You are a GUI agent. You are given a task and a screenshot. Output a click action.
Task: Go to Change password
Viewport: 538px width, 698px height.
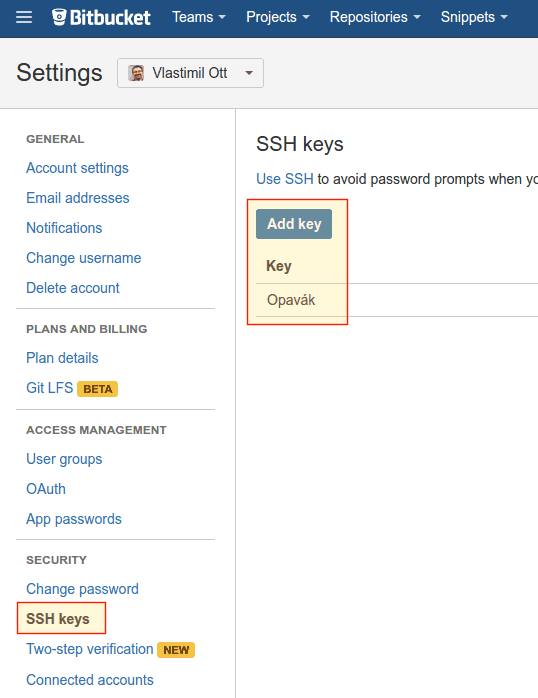82,589
